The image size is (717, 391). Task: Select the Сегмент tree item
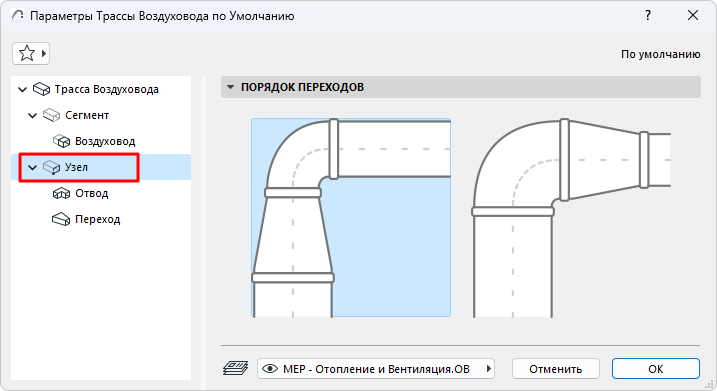tap(101, 115)
